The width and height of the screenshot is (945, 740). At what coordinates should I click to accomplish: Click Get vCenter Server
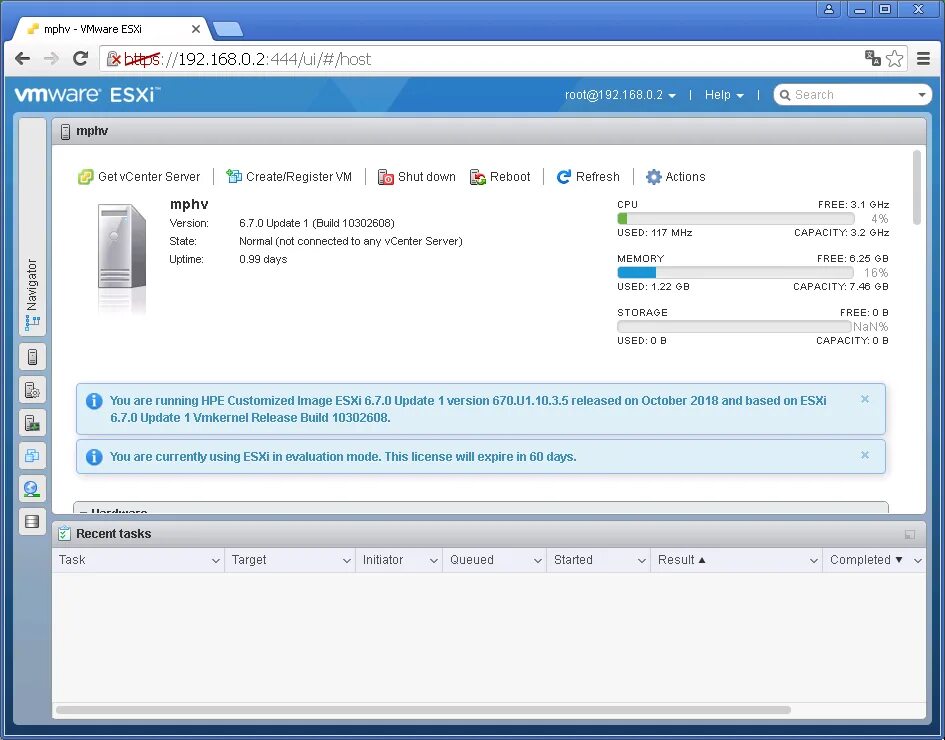[139, 177]
